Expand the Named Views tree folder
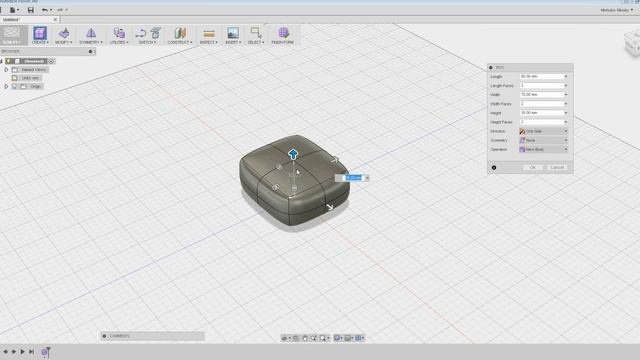Screen dimensions: 640x360 pos(6,70)
